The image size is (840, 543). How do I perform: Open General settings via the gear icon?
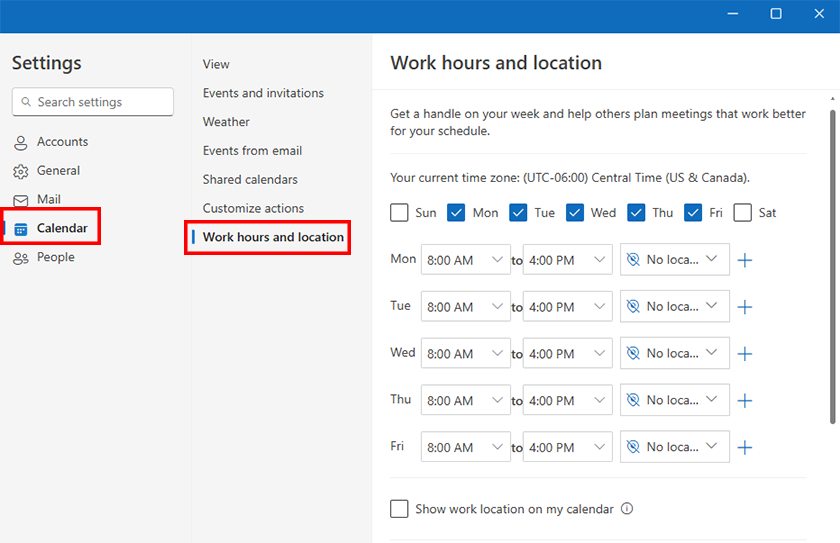click(x=21, y=171)
